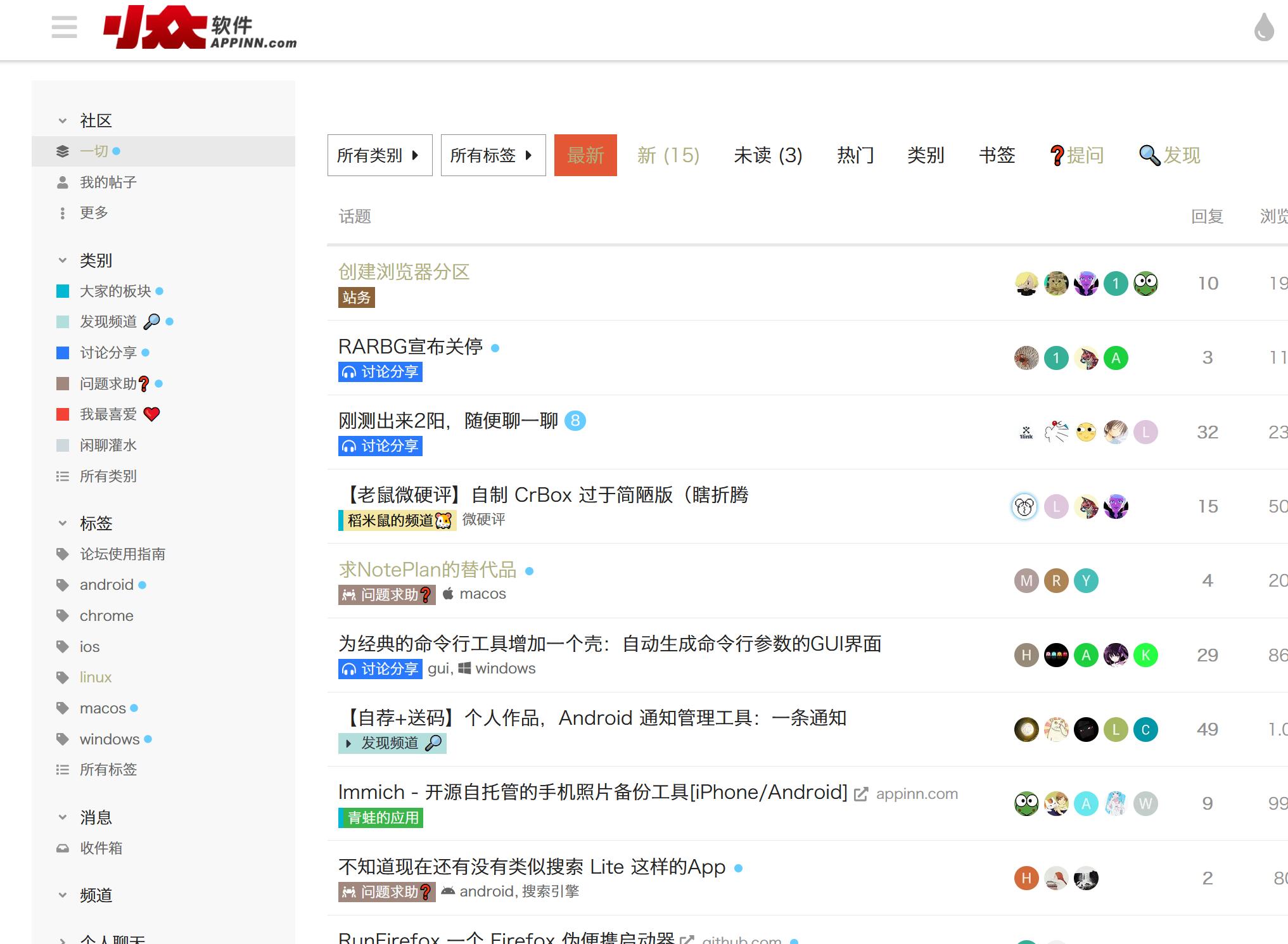Click the Appinn site logo

tap(200, 28)
